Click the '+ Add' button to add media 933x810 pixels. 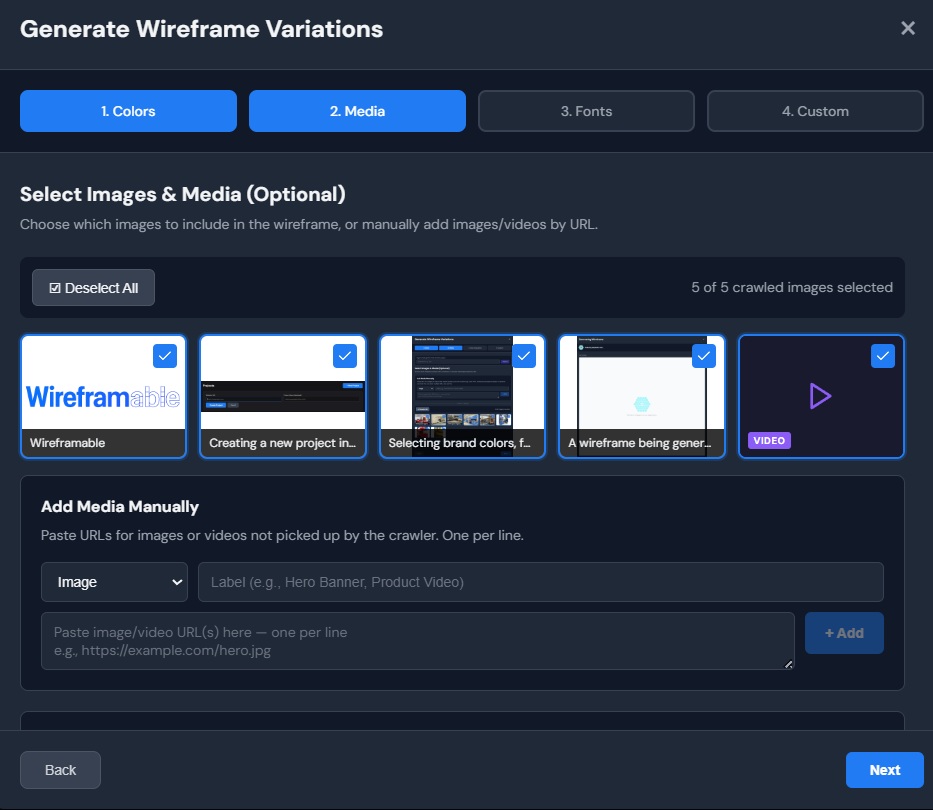click(844, 632)
